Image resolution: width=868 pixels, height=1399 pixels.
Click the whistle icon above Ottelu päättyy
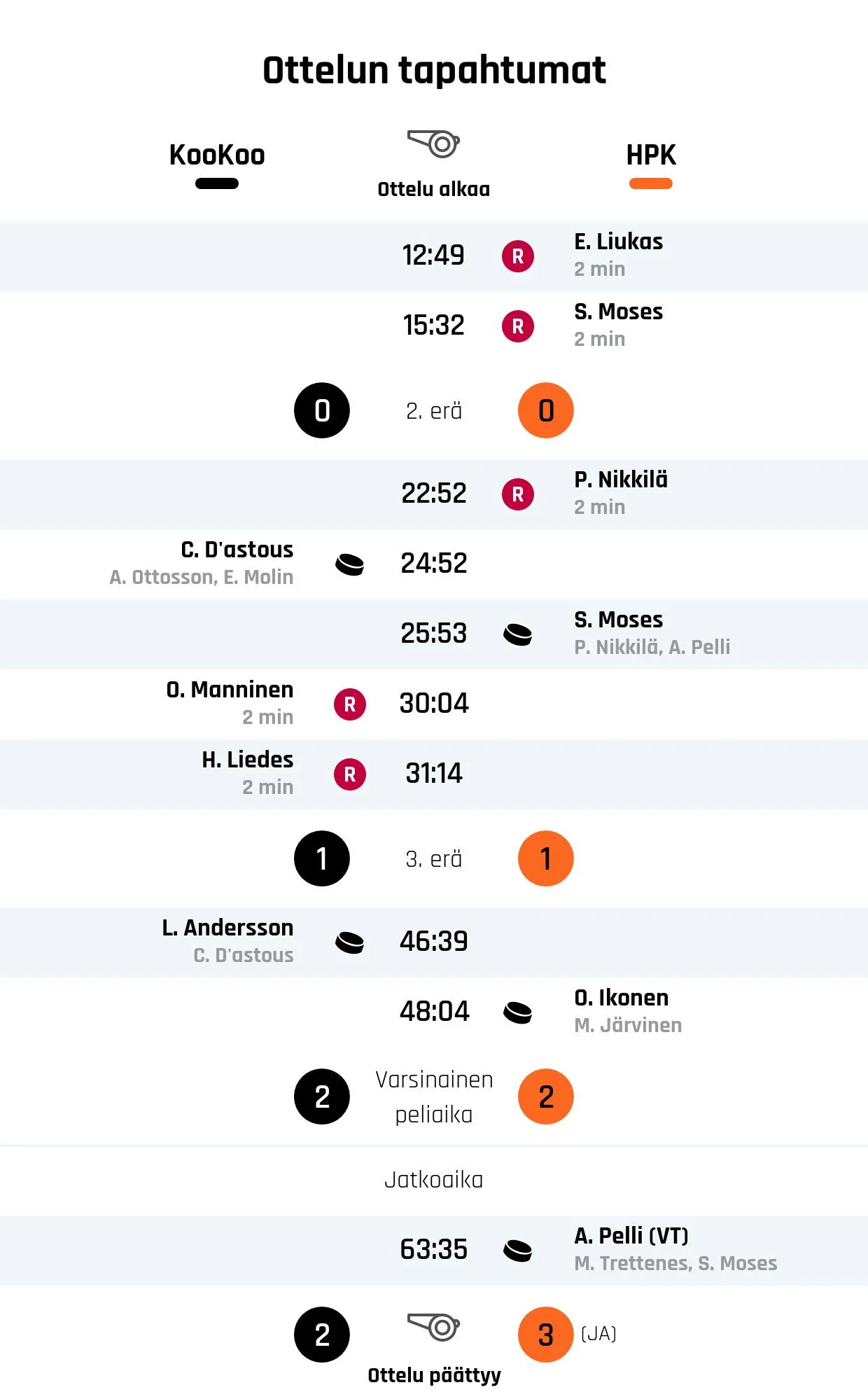coord(433,1327)
